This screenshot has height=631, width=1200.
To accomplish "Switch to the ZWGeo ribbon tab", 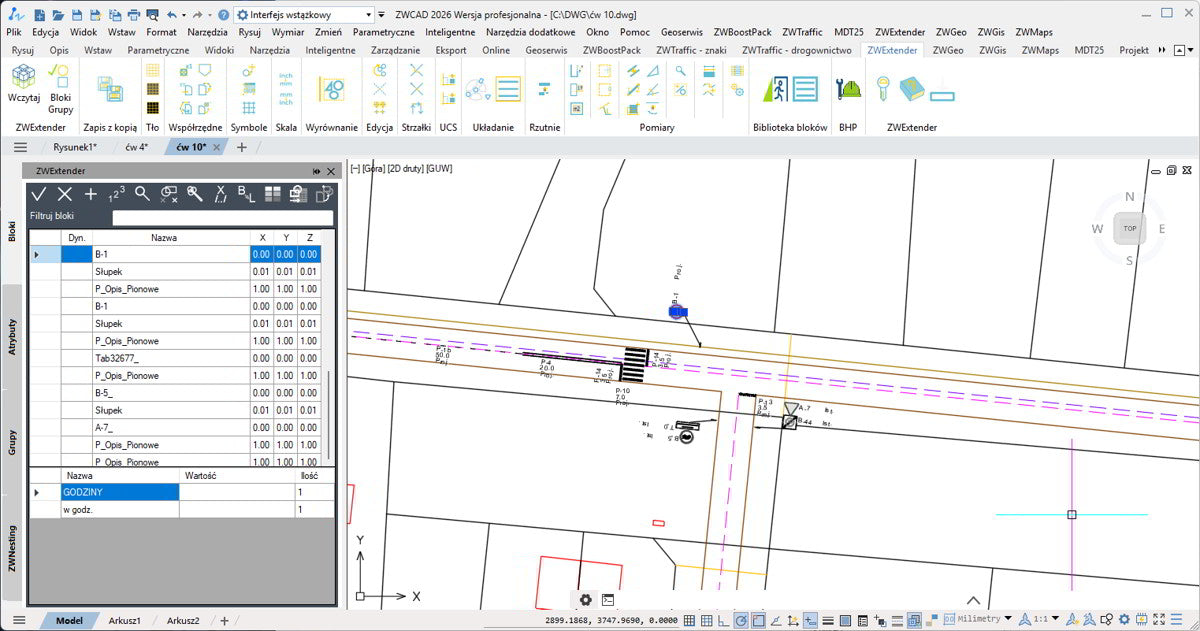I will click(948, 50).
